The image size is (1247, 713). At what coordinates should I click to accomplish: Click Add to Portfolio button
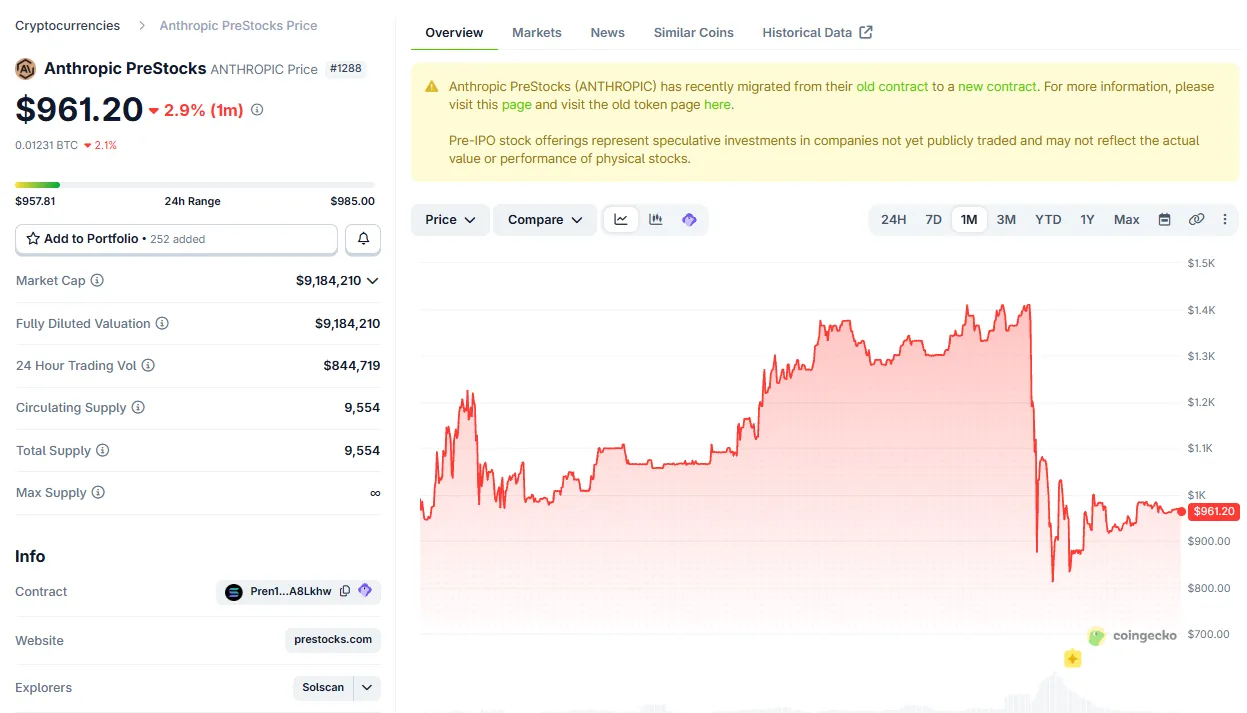(176, 239)
